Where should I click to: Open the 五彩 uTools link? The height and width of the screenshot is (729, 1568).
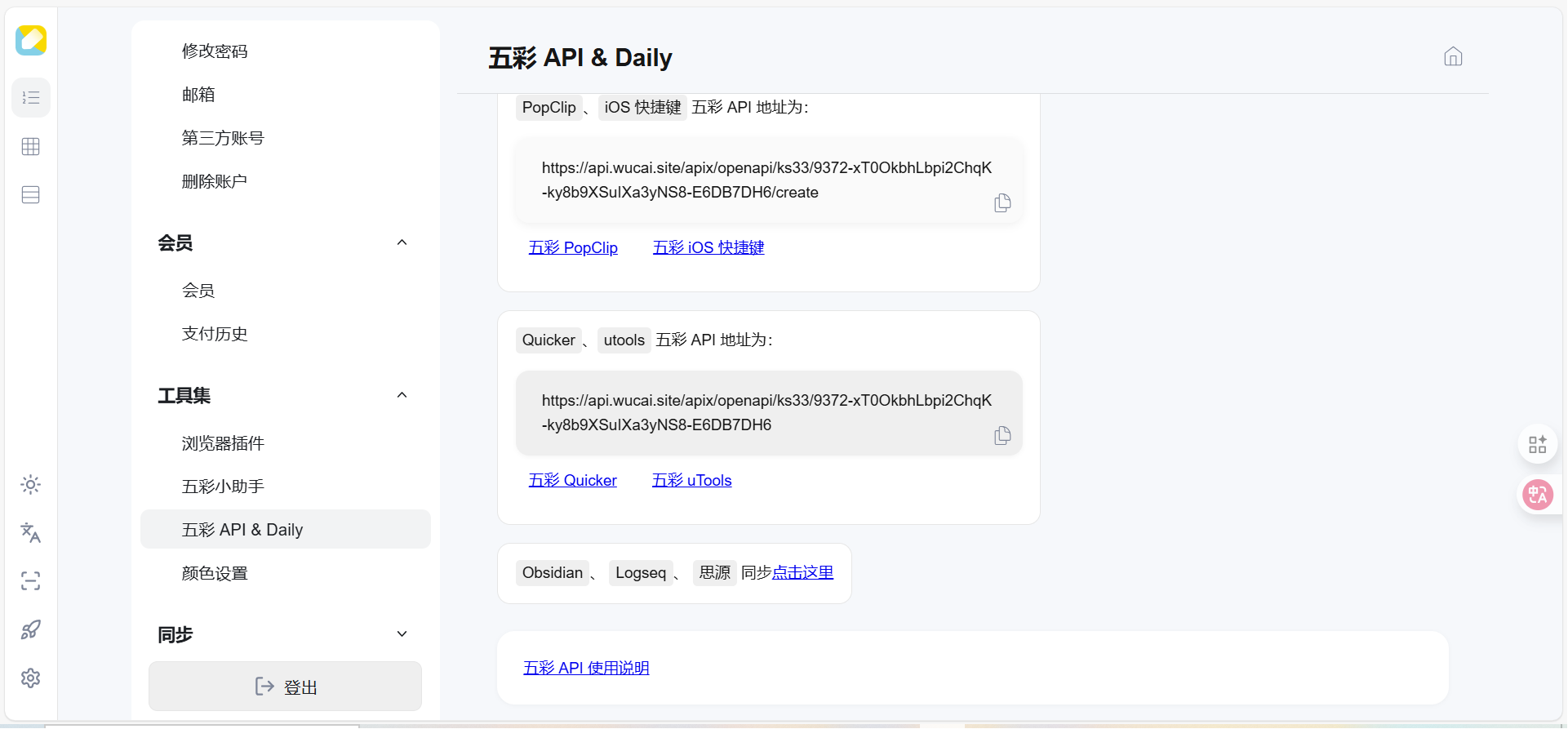pyautogui.click(x=692, y=480)
